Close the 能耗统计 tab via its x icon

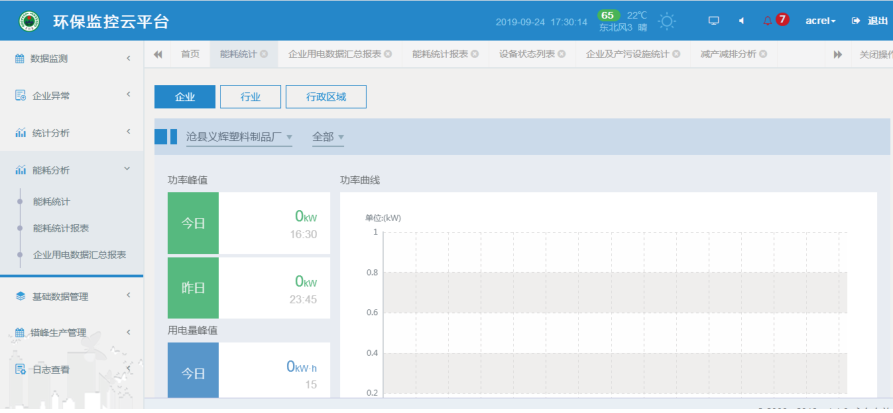264,54
